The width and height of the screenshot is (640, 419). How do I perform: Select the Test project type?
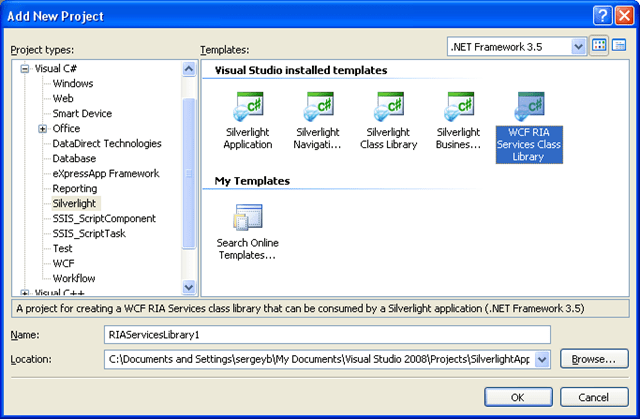62,248
